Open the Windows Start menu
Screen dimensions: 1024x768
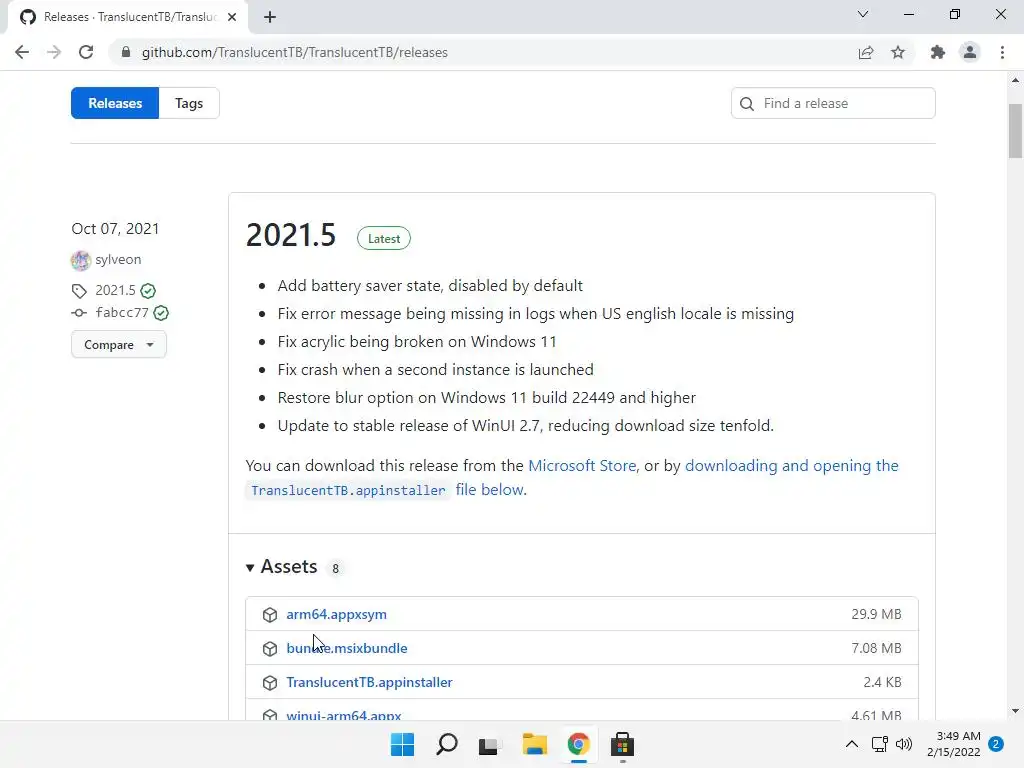click(x=402, y=744)
